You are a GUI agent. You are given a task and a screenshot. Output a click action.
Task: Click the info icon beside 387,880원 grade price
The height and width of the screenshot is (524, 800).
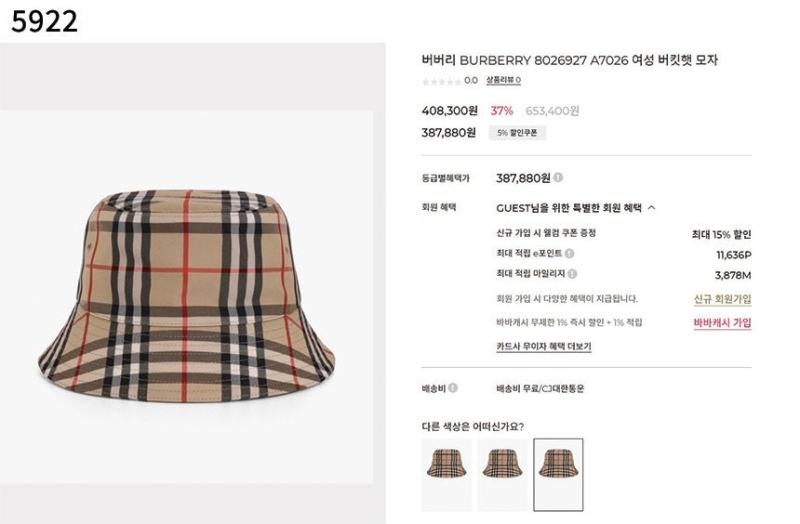coord(558,178)
